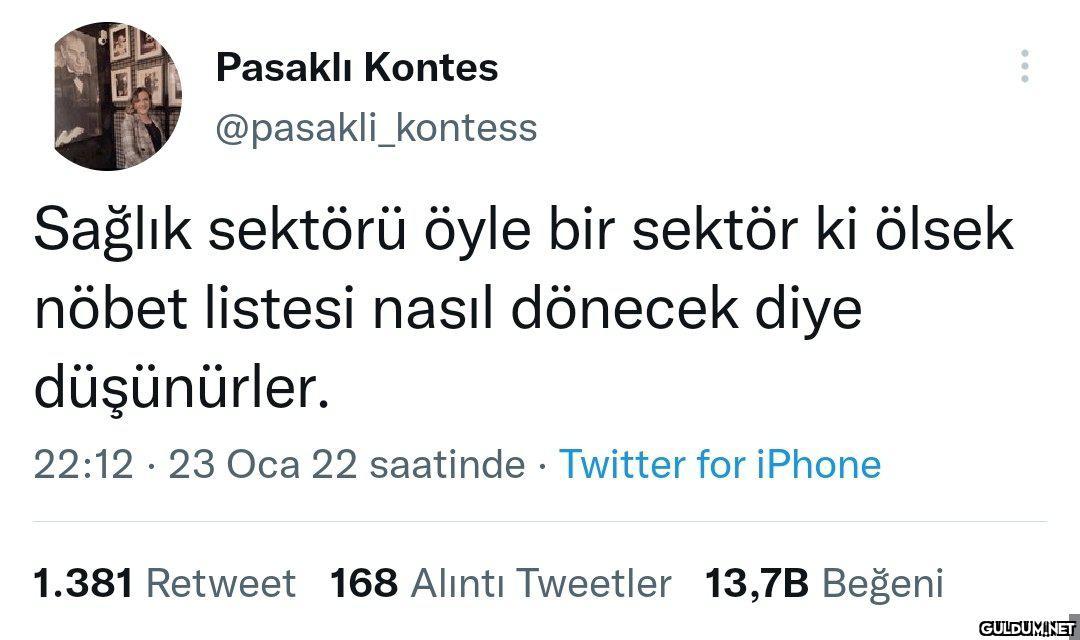Click the 168 quote count number

365,582
